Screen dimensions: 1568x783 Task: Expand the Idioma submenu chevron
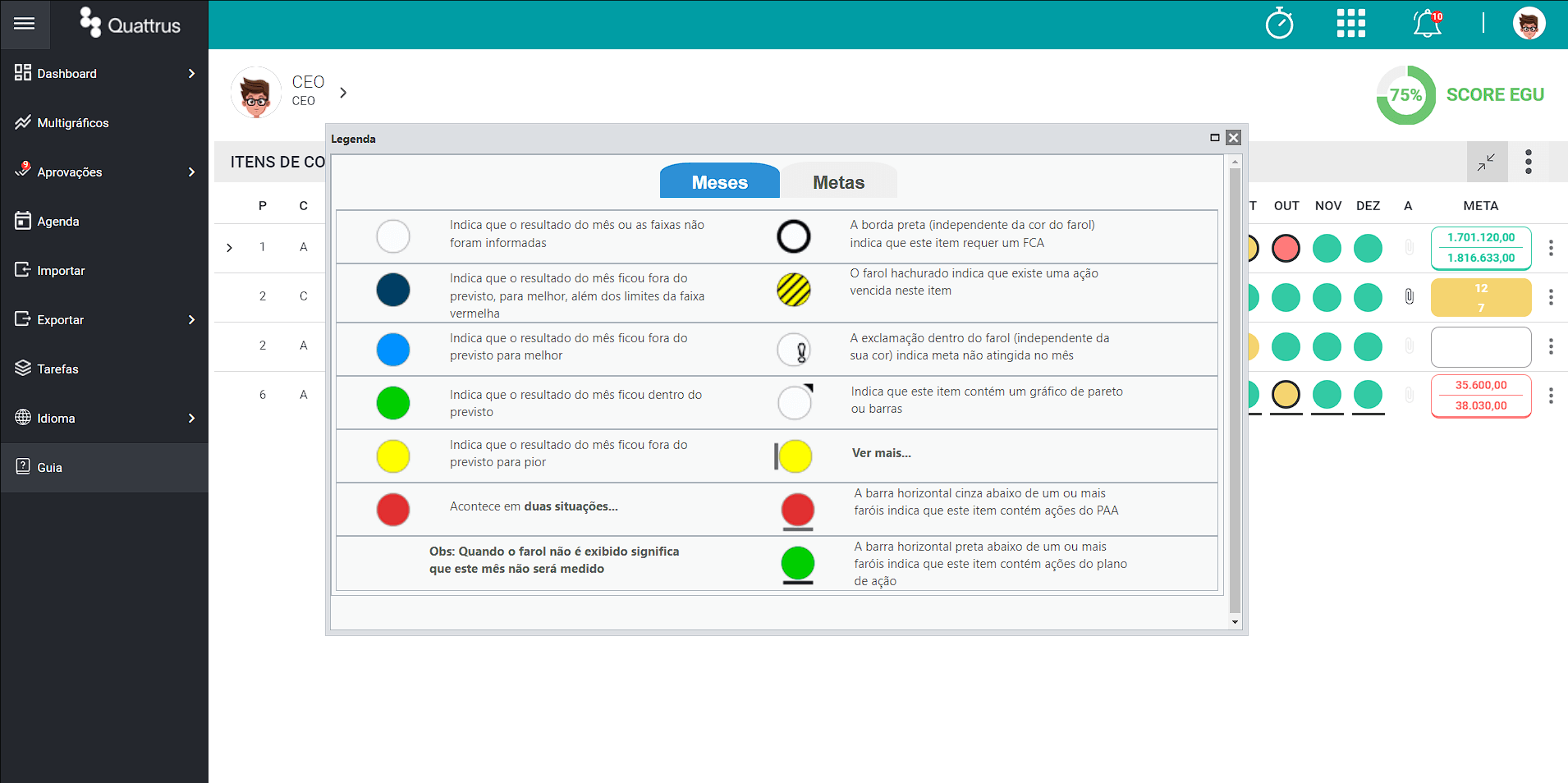(x=191, y=419)
